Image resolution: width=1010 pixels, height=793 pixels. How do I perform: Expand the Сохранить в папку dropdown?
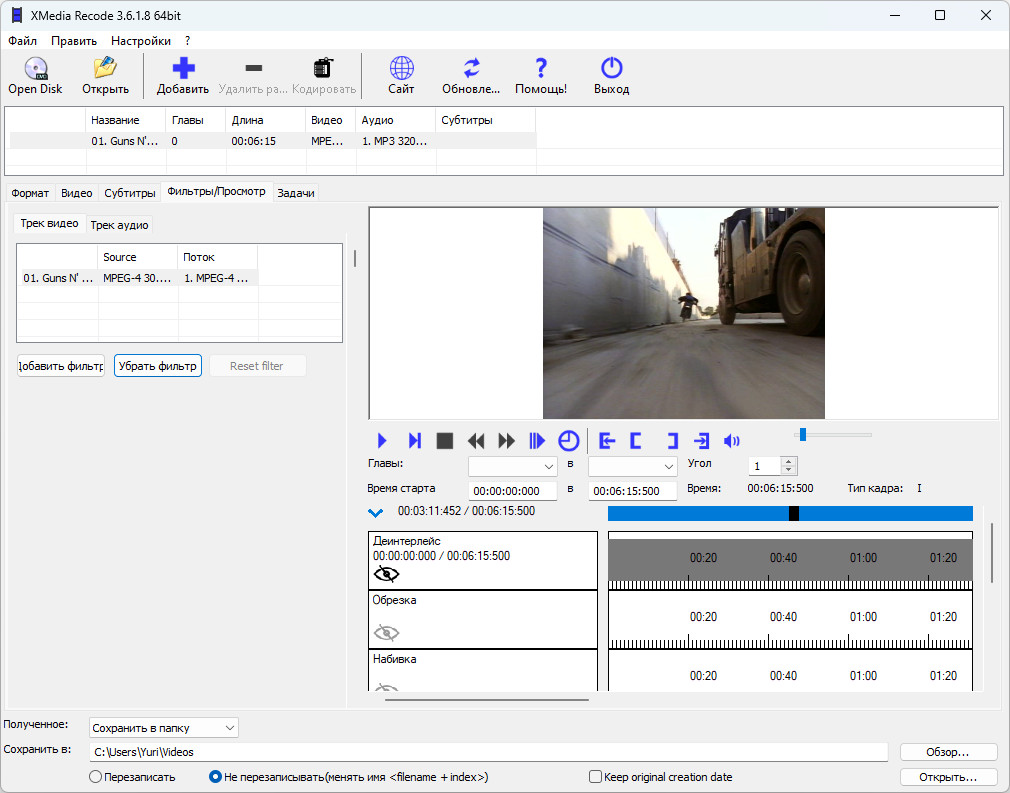click(x=164, y=728)
